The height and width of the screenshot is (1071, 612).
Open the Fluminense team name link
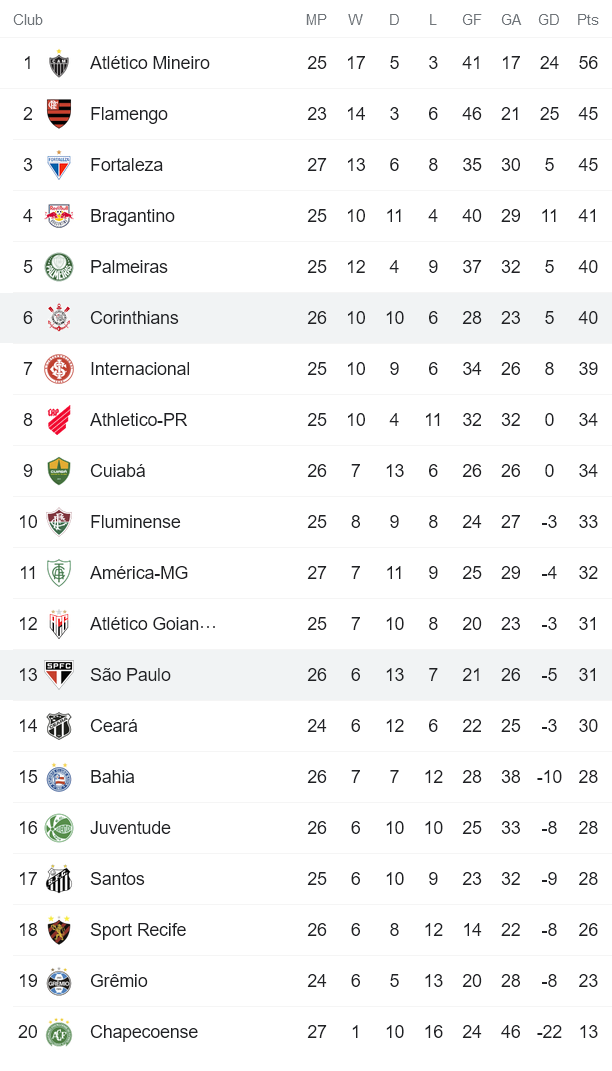click(135, 522)
